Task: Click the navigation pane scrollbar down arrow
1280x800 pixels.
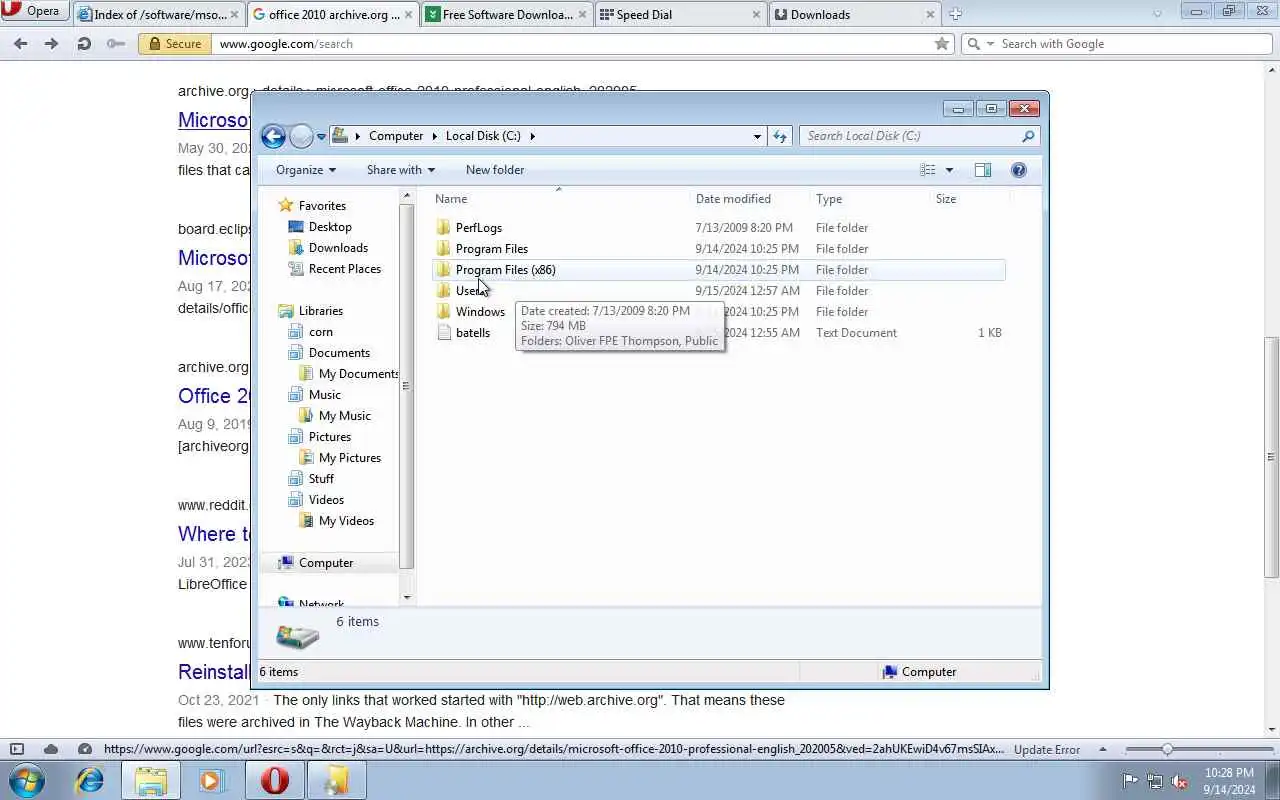Action: click(x=406, y=598)
